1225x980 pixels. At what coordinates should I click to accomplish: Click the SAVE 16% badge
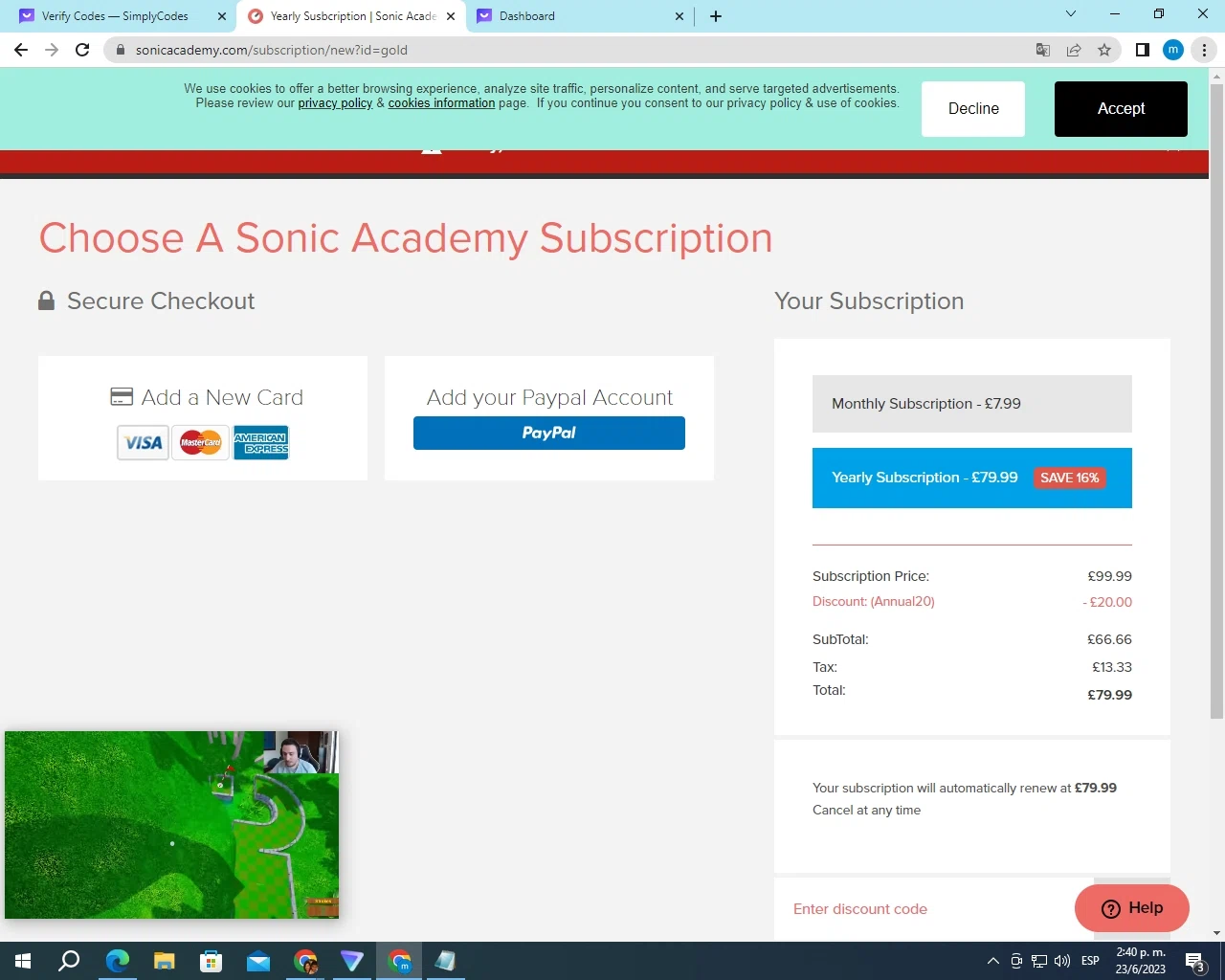pyautogui.click(x=1069, y=478)
